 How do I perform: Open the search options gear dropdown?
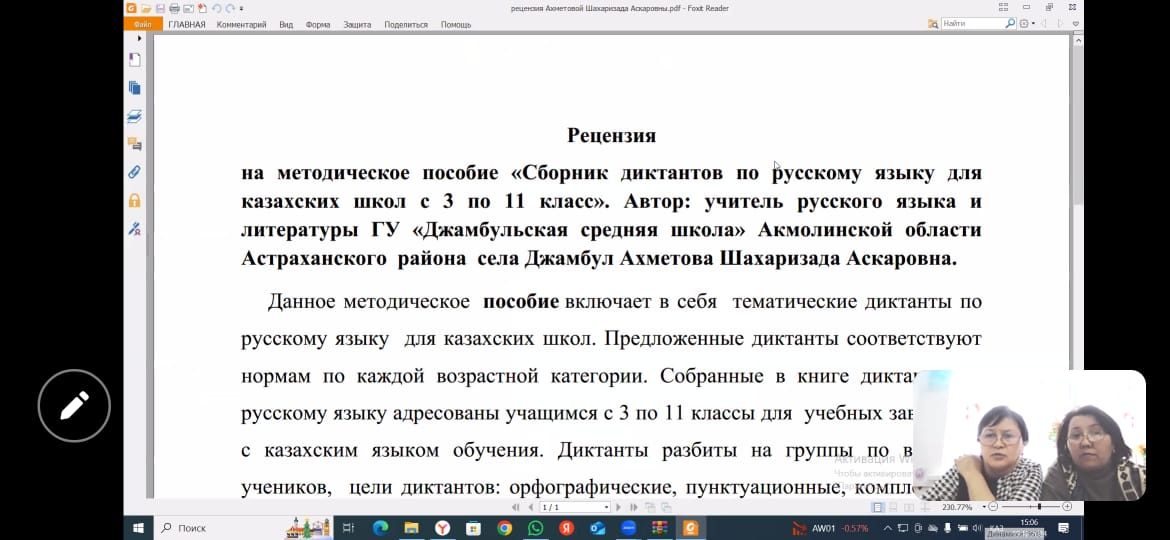point(1027,24)
